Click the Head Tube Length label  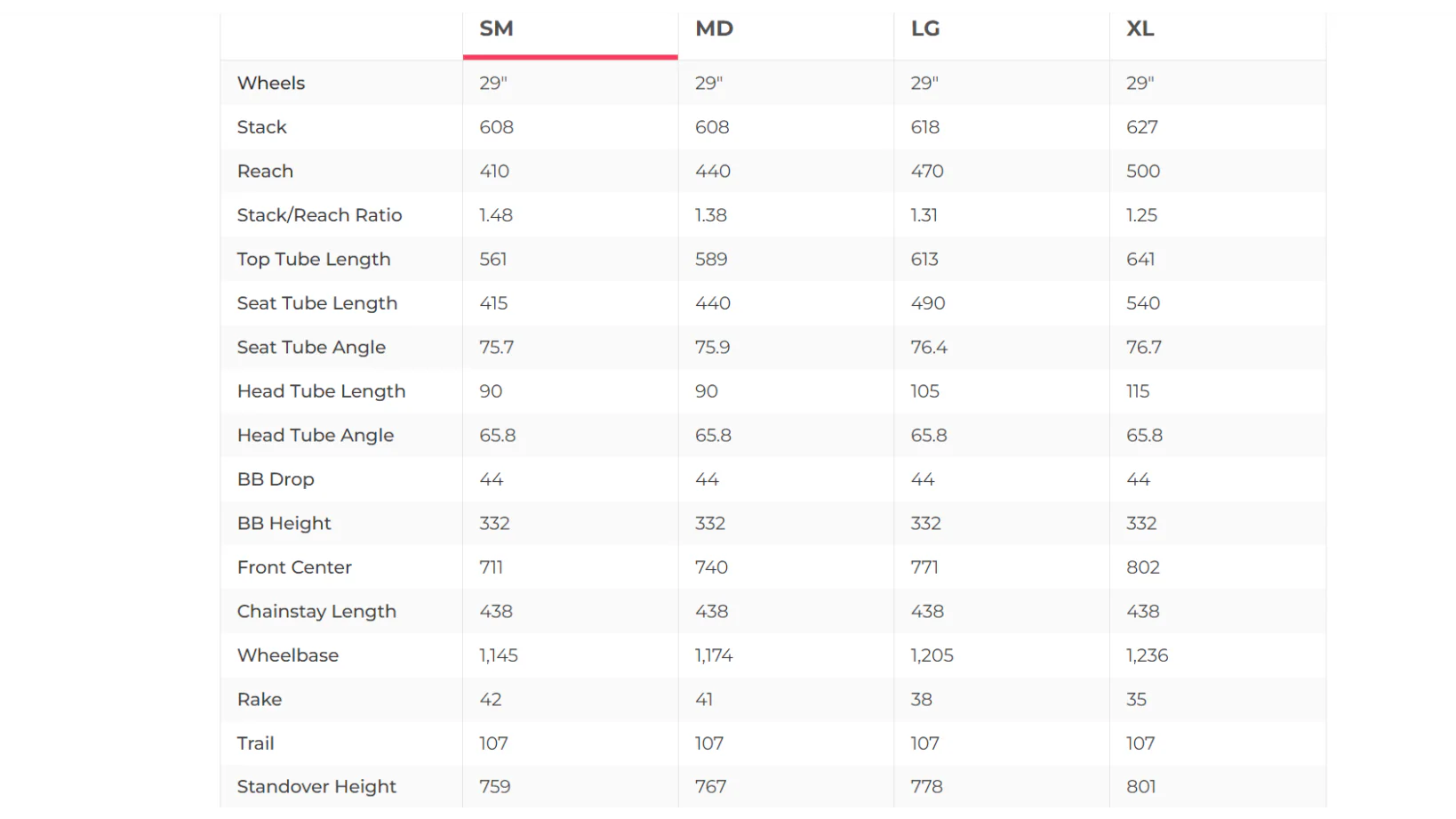tap(321, 391)
